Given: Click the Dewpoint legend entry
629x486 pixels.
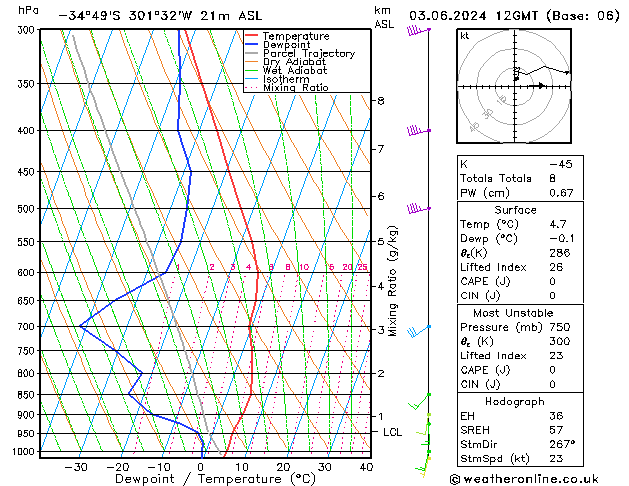Looking at the screenshot, I should click(x=286, y=45).
